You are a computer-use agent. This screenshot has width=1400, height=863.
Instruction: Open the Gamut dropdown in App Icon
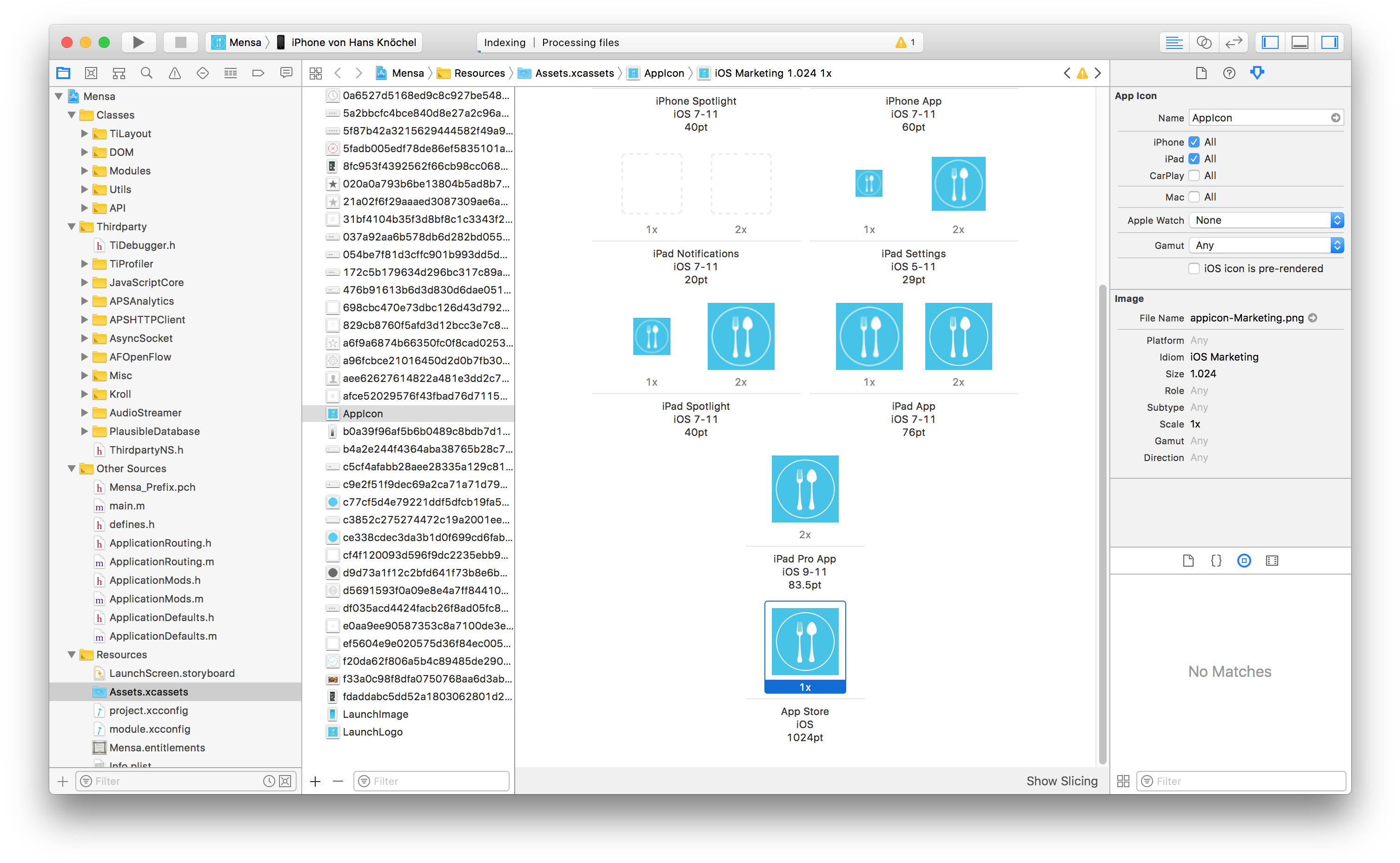pyautogui.click(x=1266, y=246)
